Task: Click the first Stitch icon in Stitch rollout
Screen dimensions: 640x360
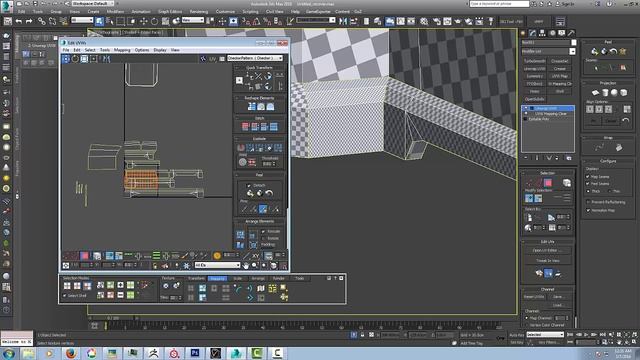Action: [x=245, y=127]
